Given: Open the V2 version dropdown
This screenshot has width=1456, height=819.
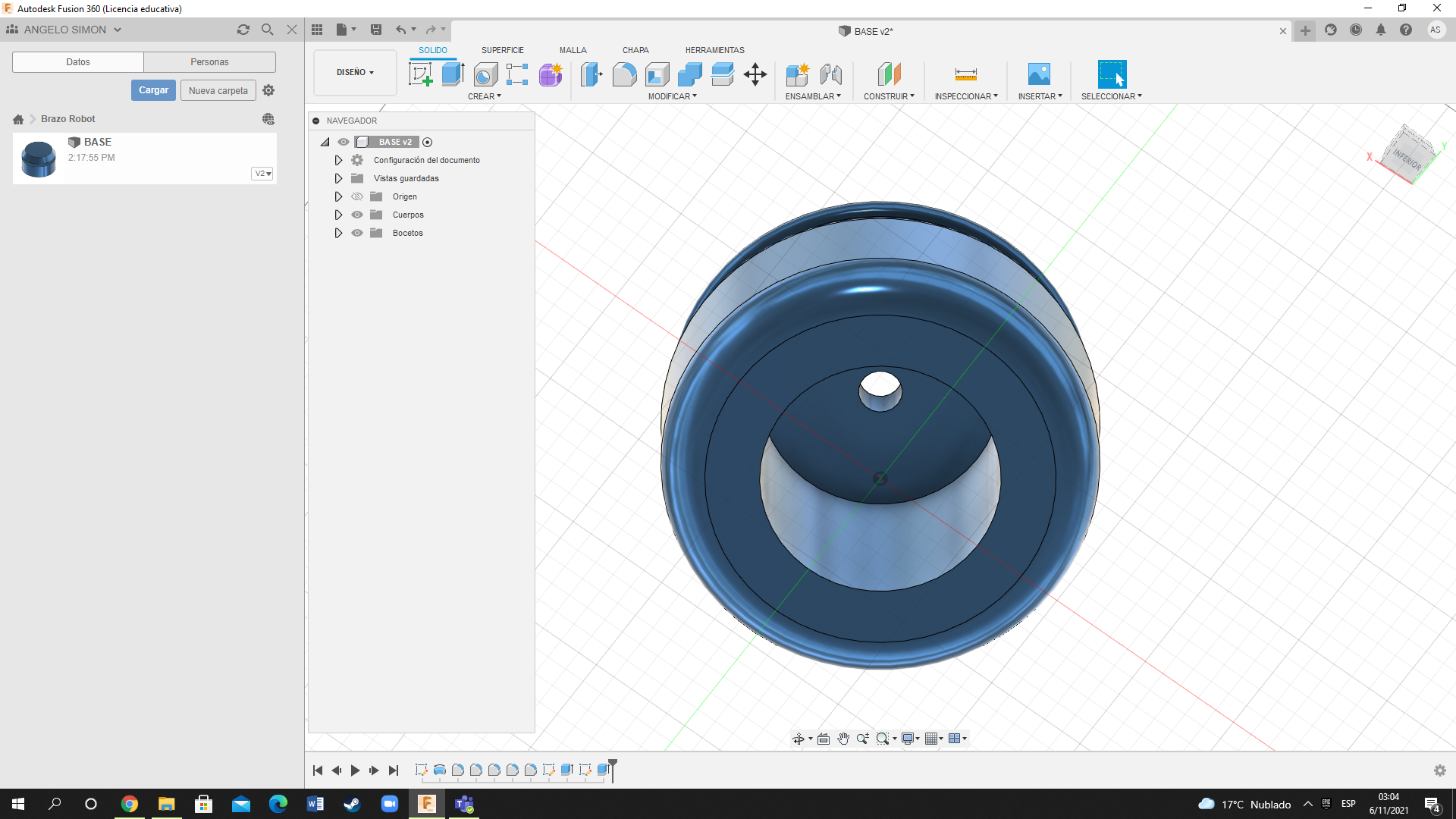Looking at the screenshot, I should [262, 174].
